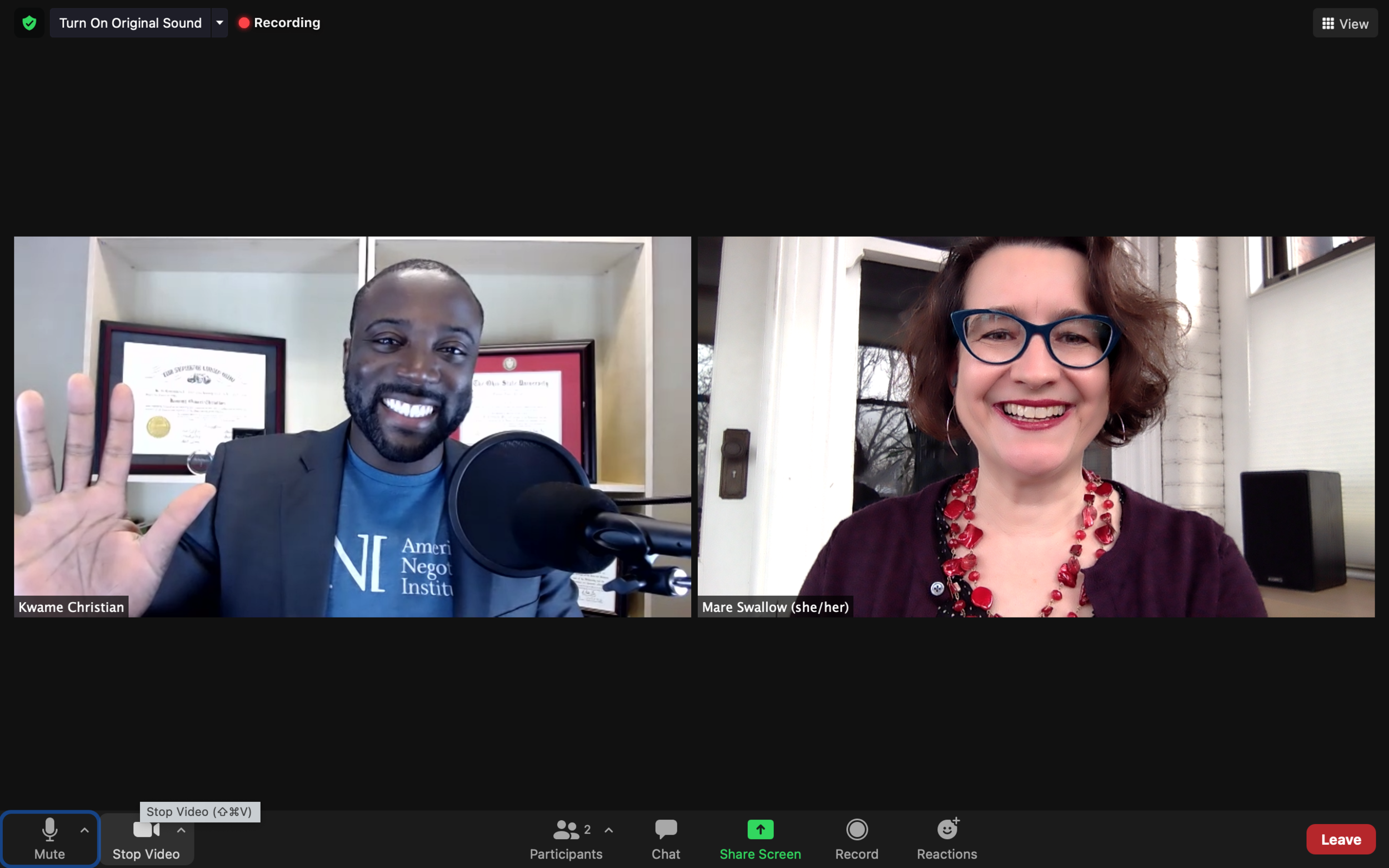Open the Original Sound dropdown arrow
1389x868 pixels.
219,23
